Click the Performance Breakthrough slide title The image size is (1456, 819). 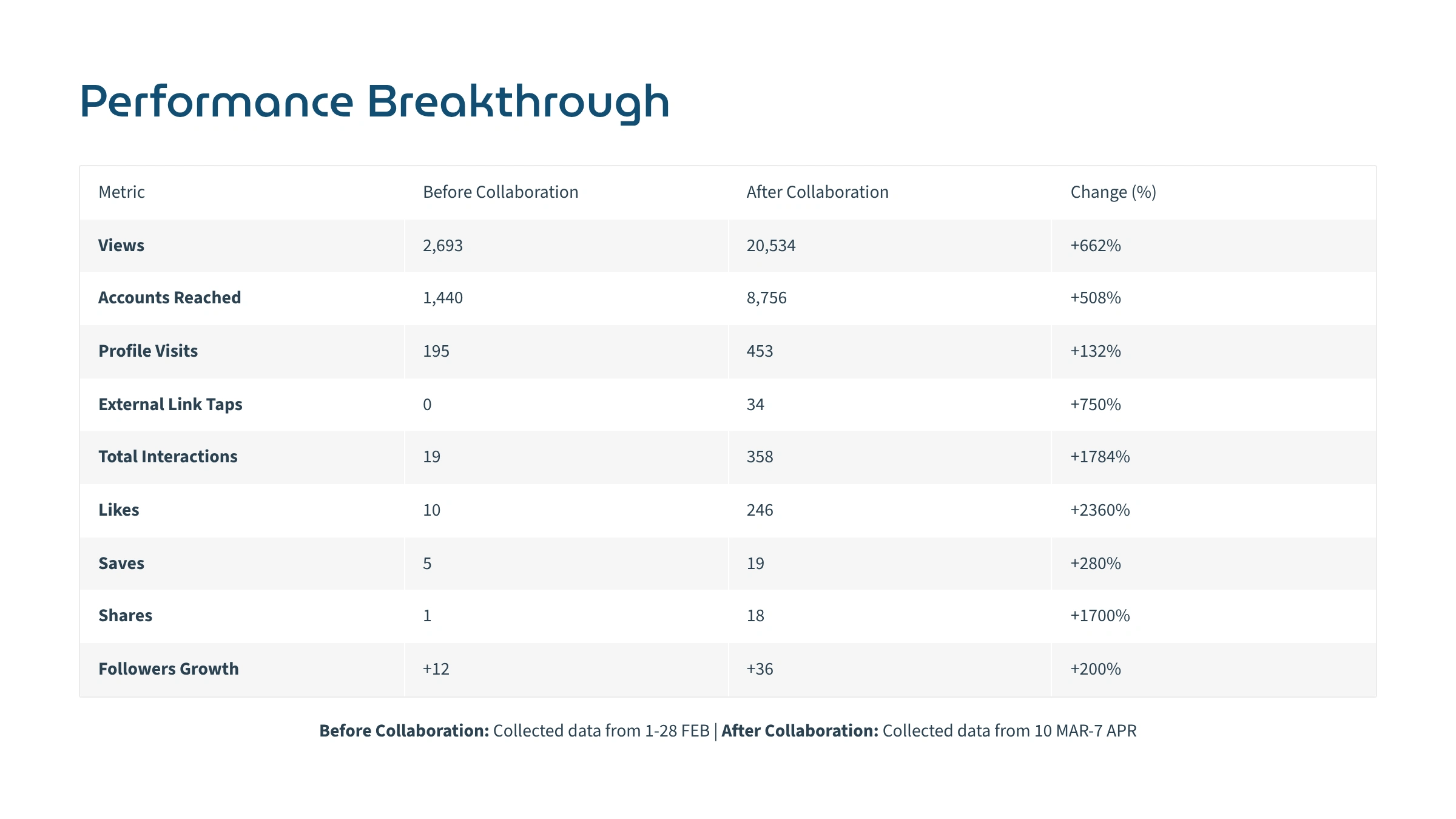point(374,102)
